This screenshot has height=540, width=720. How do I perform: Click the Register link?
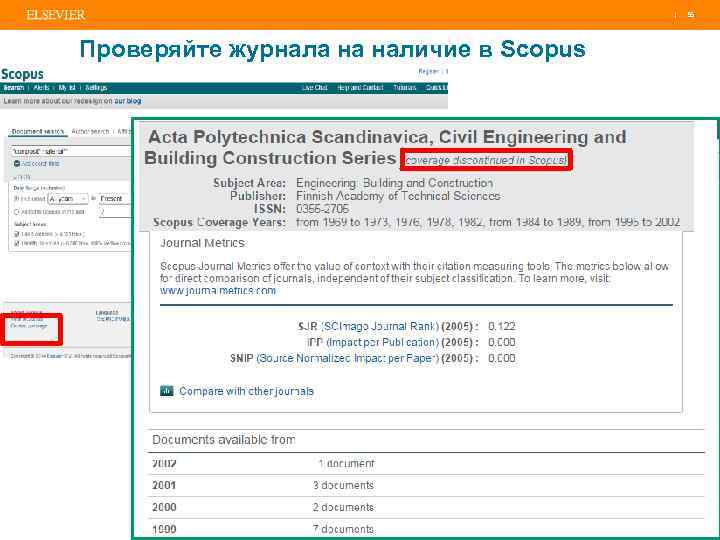pyautogui.click(x=428, y=72)
